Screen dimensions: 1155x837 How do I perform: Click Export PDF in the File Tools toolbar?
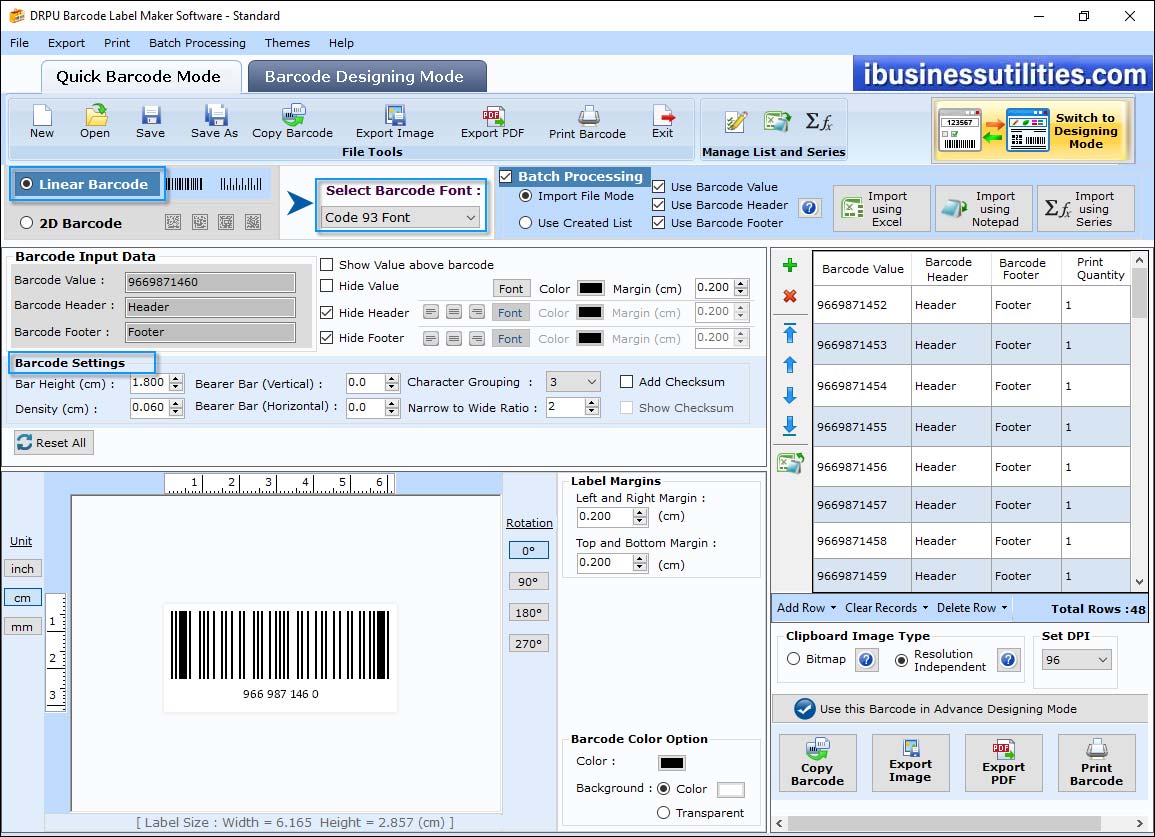click(492, 122)
